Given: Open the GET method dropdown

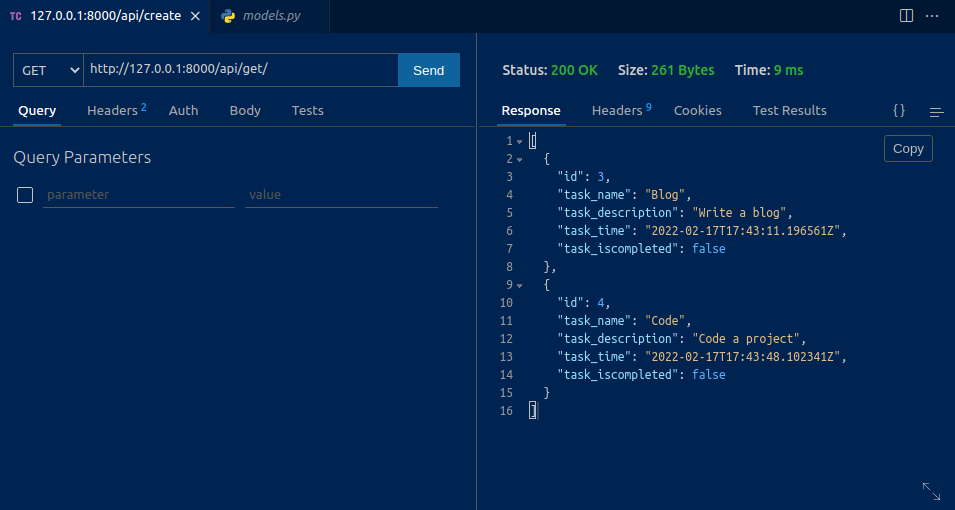Looking at the screenshot, I should [48, 70].
